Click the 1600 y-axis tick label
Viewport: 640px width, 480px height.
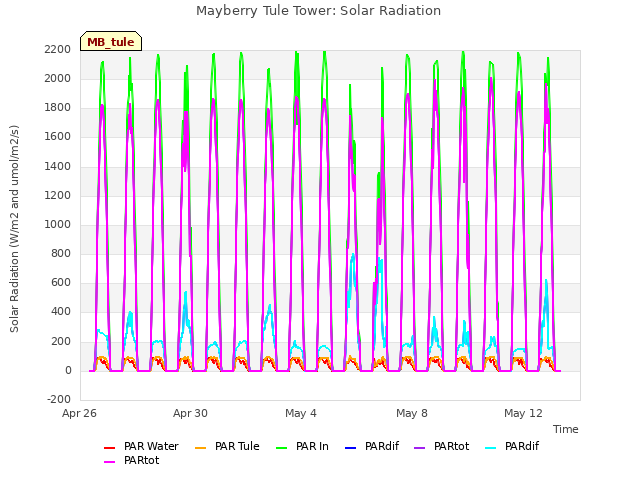[x=58, y=137]
